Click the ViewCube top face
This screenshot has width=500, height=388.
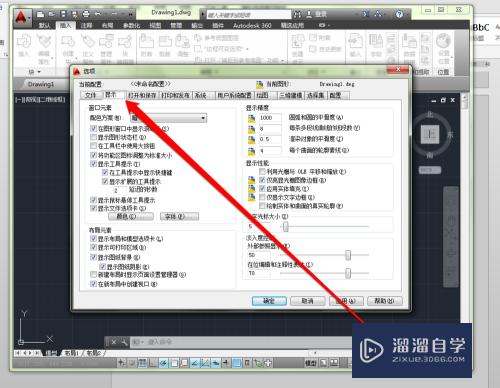tap(430, 134)
